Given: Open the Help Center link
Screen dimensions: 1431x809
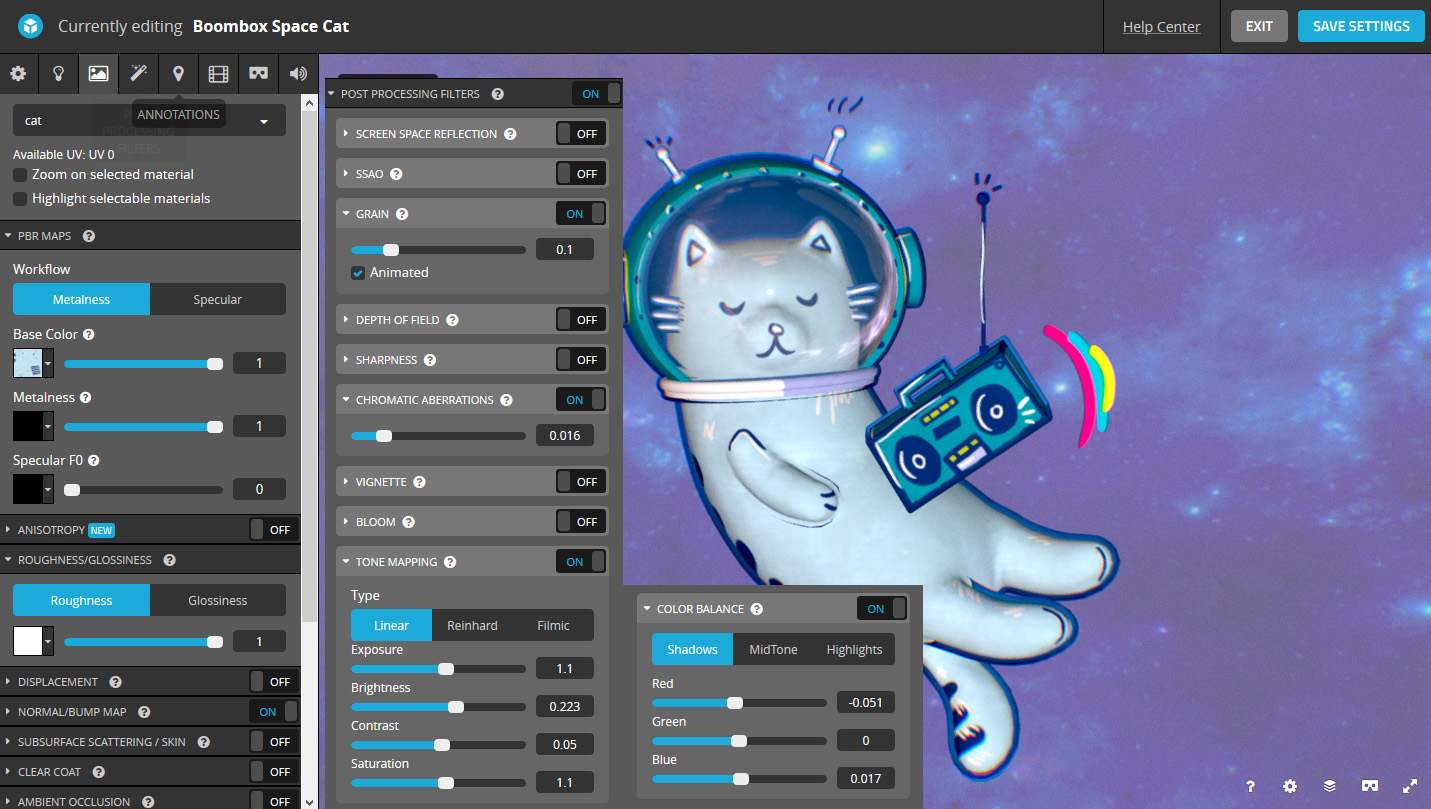Looking at the screenshot, I should (1161, 27).
